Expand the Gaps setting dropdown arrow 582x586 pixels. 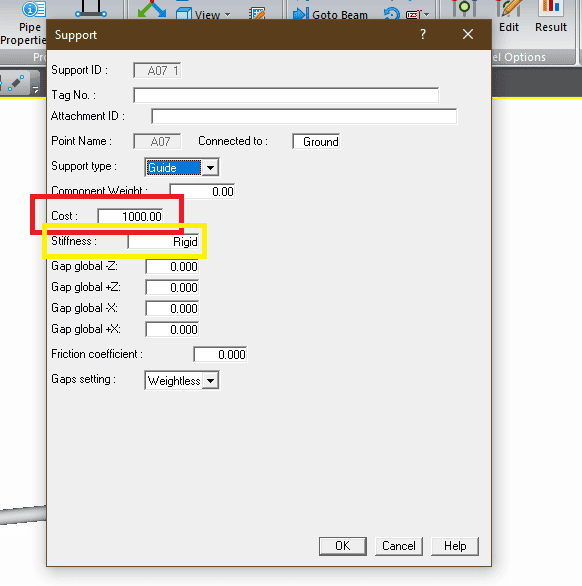click(210, 381)
